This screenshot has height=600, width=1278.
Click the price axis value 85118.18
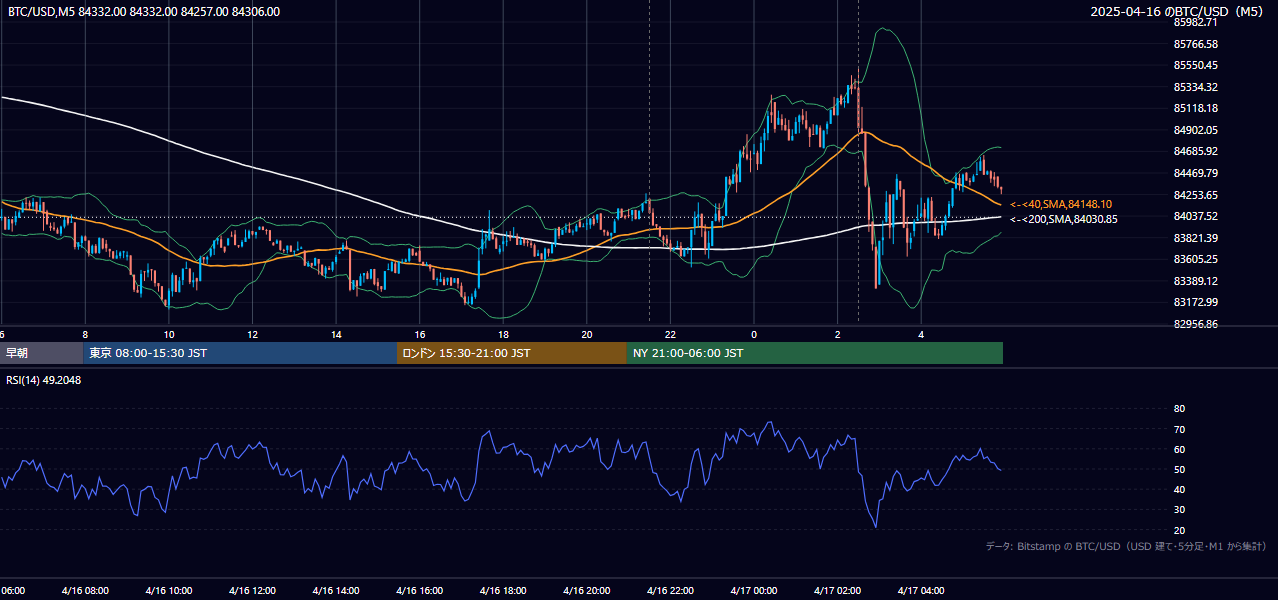pos(1196,108)
